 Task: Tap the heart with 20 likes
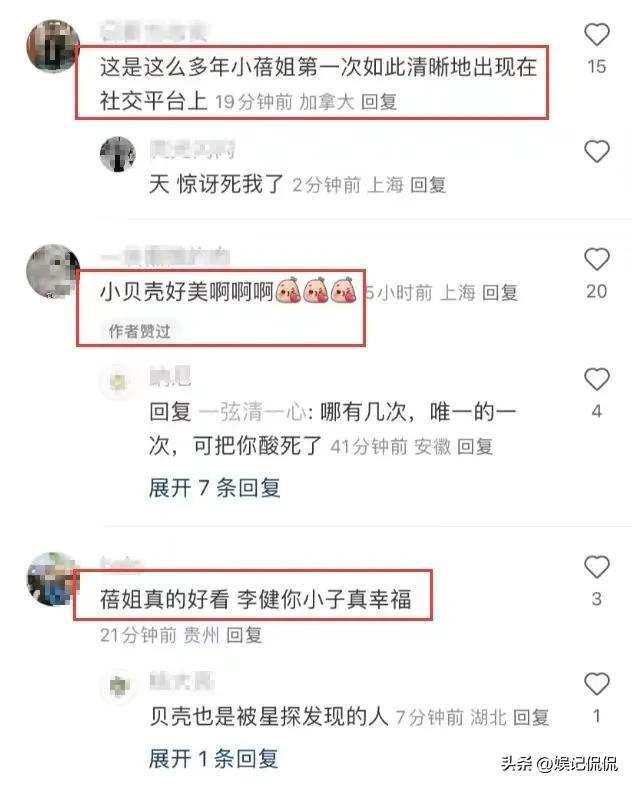596,260
